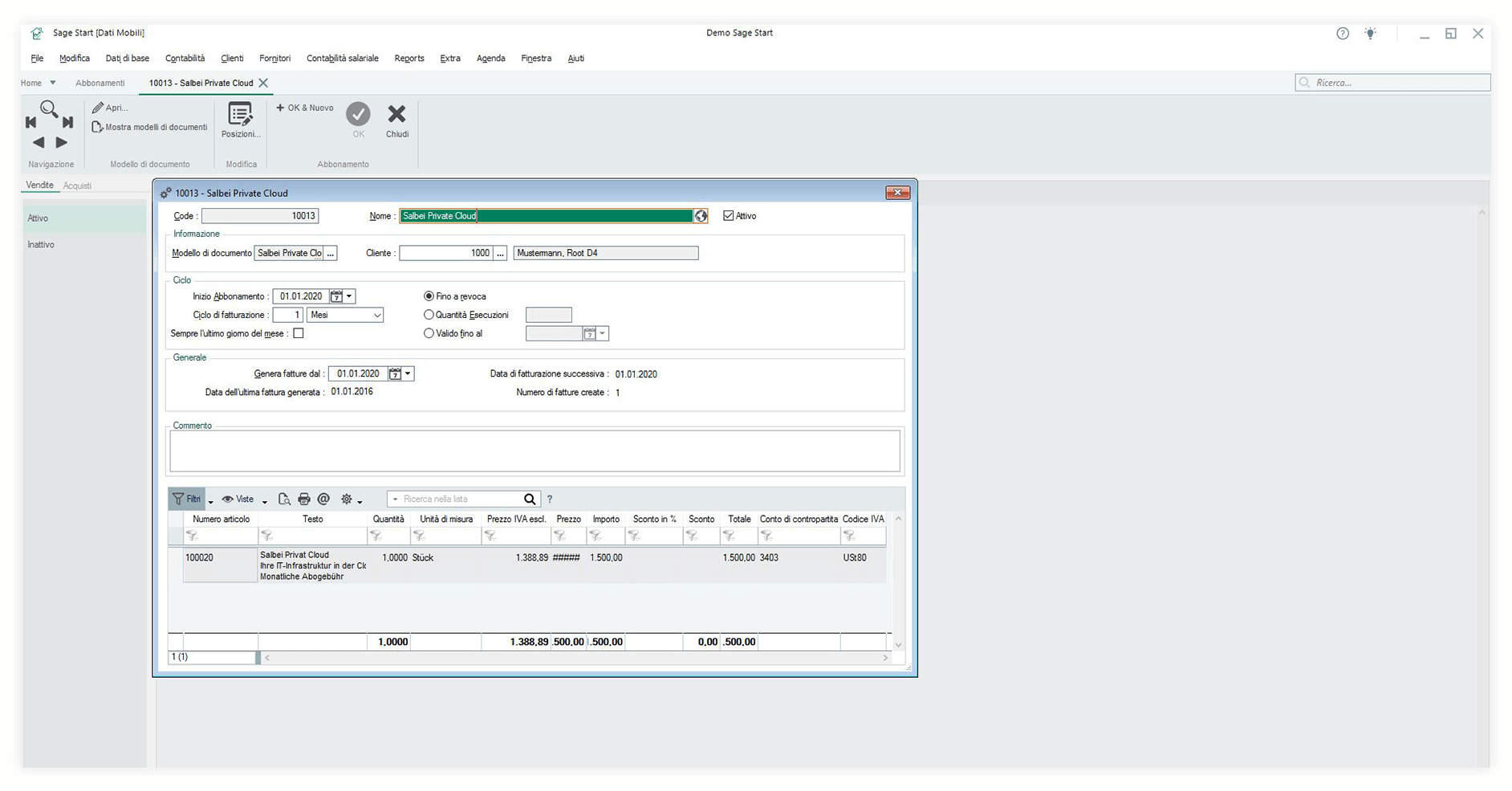Select Valido fino al radio button
This screenshot has height=791, width=1512.
click(x=429, y=333)
